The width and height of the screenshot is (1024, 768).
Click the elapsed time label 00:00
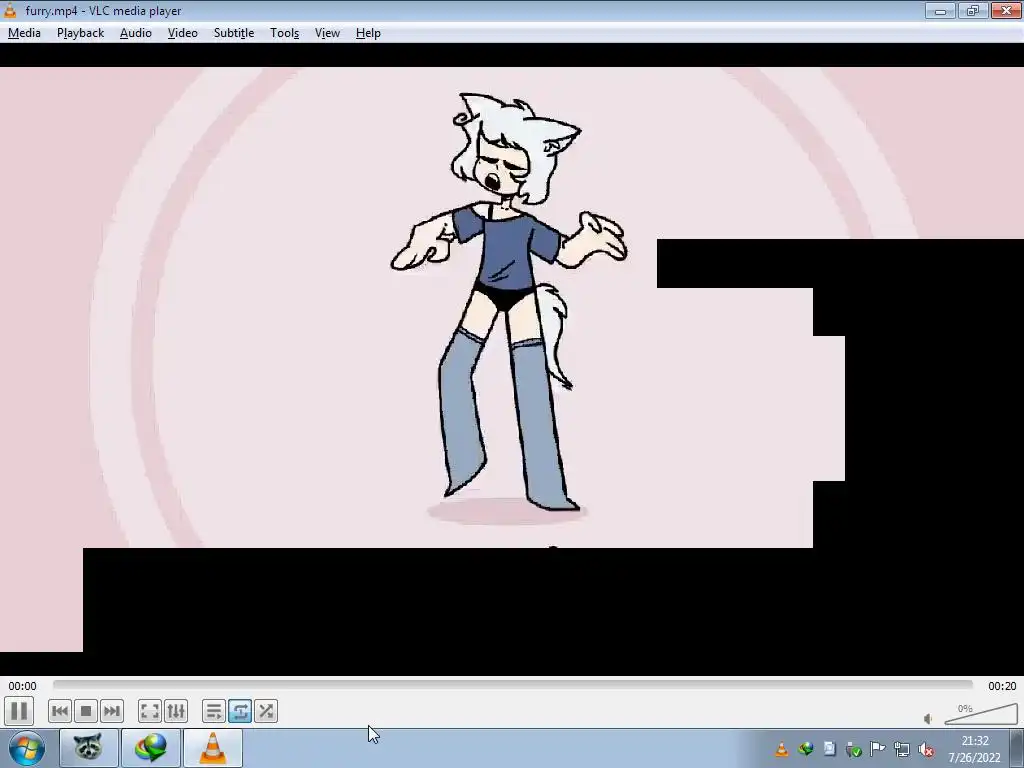click(22, 686)
